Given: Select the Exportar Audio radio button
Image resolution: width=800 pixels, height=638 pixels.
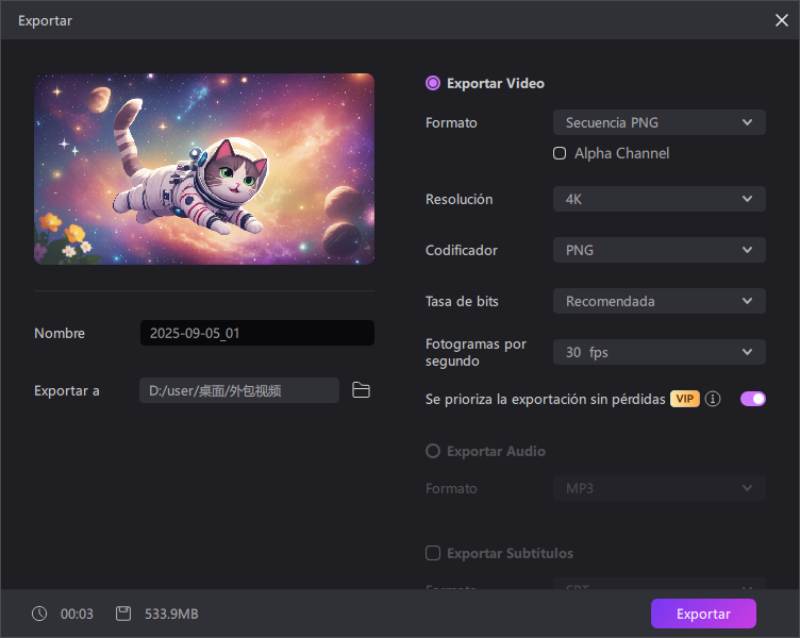Looking at the screenshot, I should pos(433,451).
